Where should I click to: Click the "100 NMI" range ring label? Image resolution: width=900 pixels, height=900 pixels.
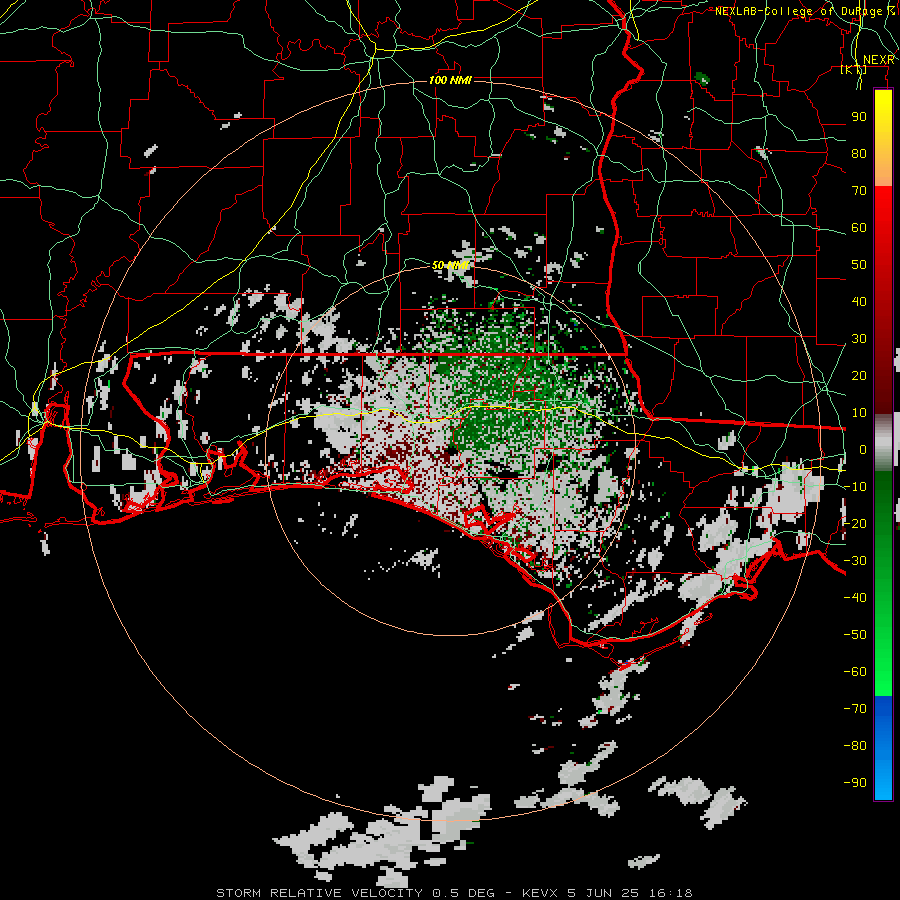451,80
